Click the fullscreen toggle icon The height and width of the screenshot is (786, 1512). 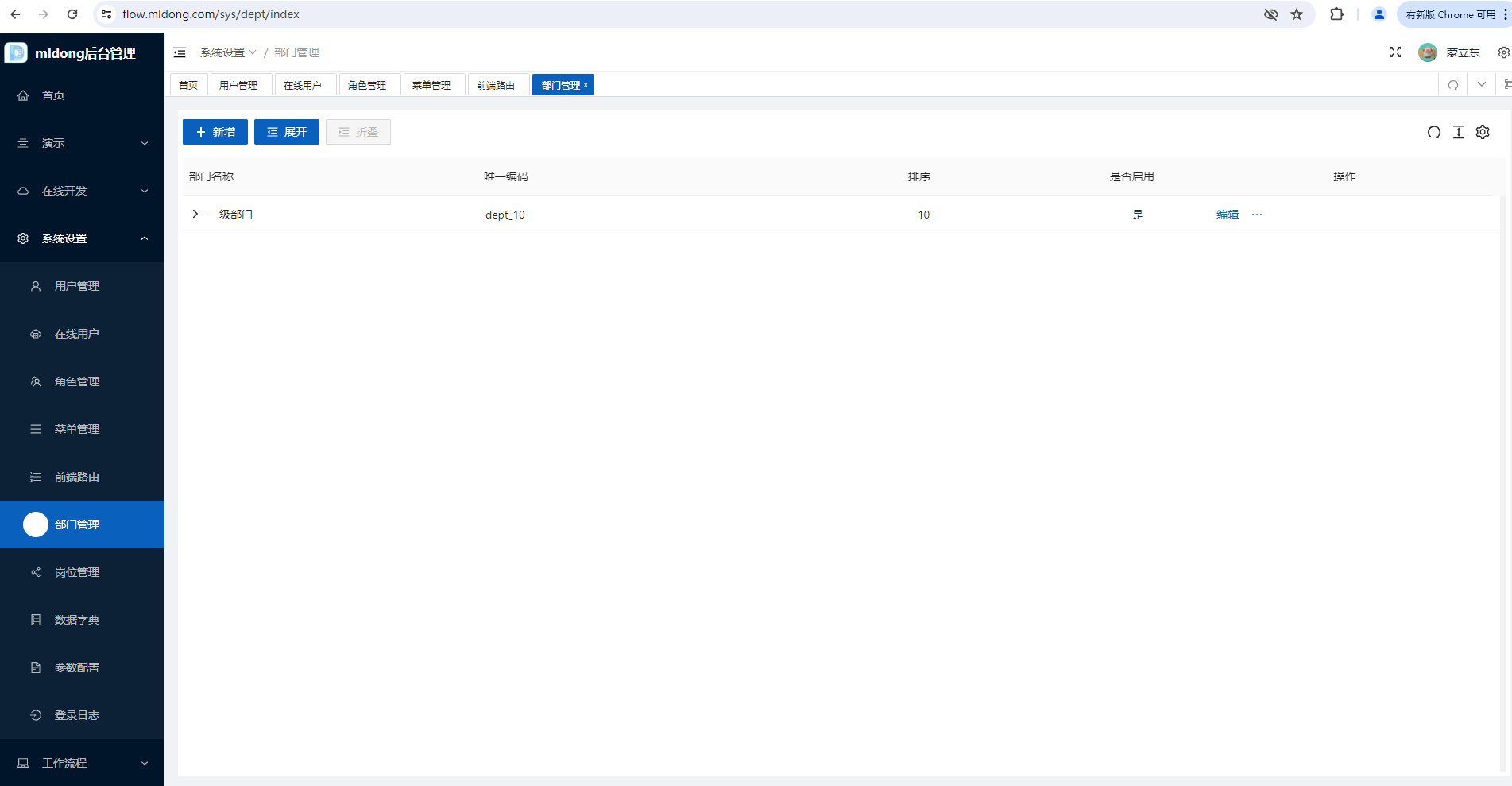[1395, 52]
